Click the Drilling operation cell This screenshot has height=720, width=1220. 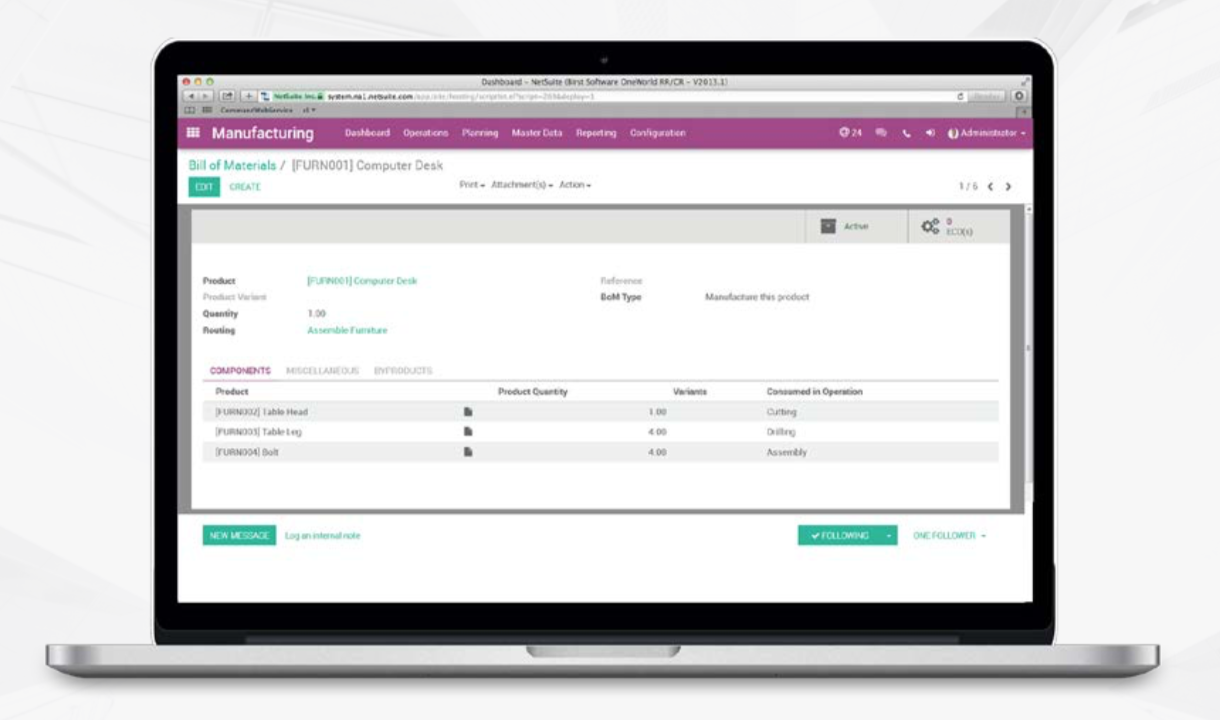click(781, 432)
